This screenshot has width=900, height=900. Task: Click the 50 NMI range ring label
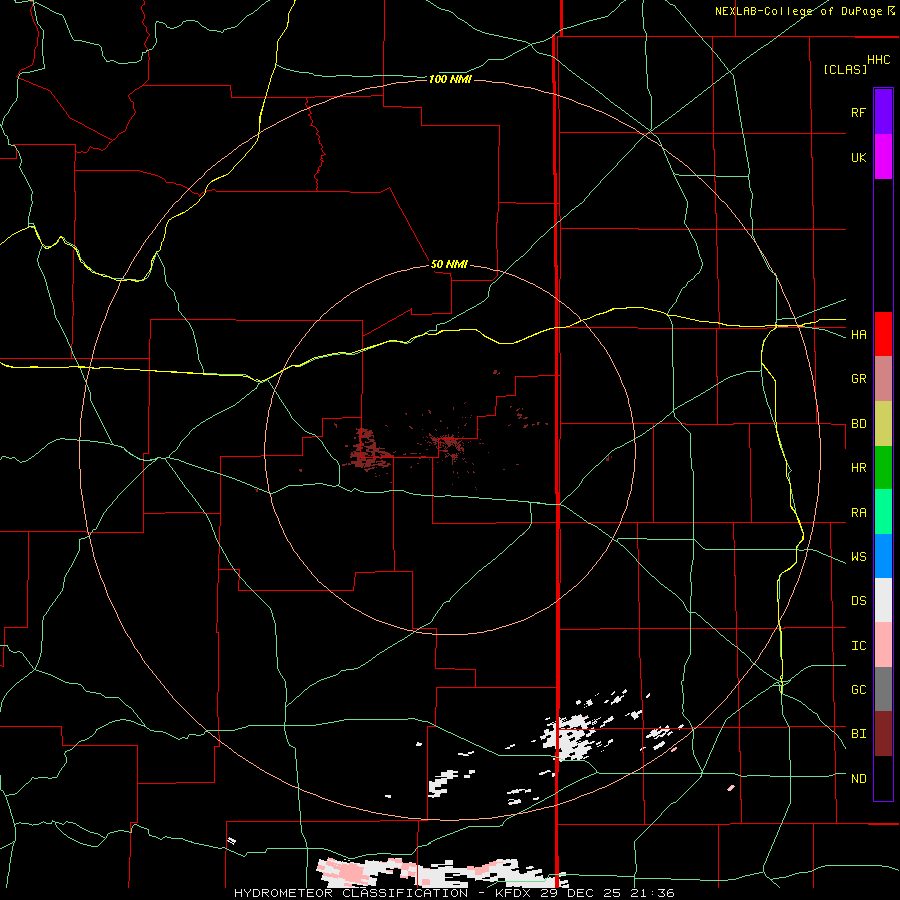(449, 264)
